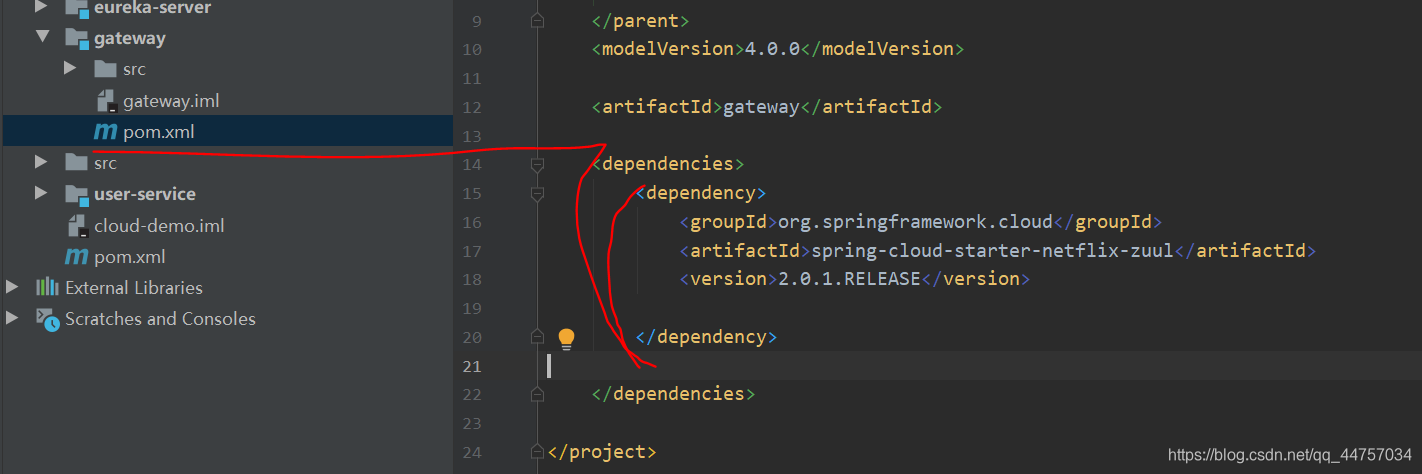Select the user-service module name
The height and width of the screenshot is (474, 1422).
click(145, 193)
